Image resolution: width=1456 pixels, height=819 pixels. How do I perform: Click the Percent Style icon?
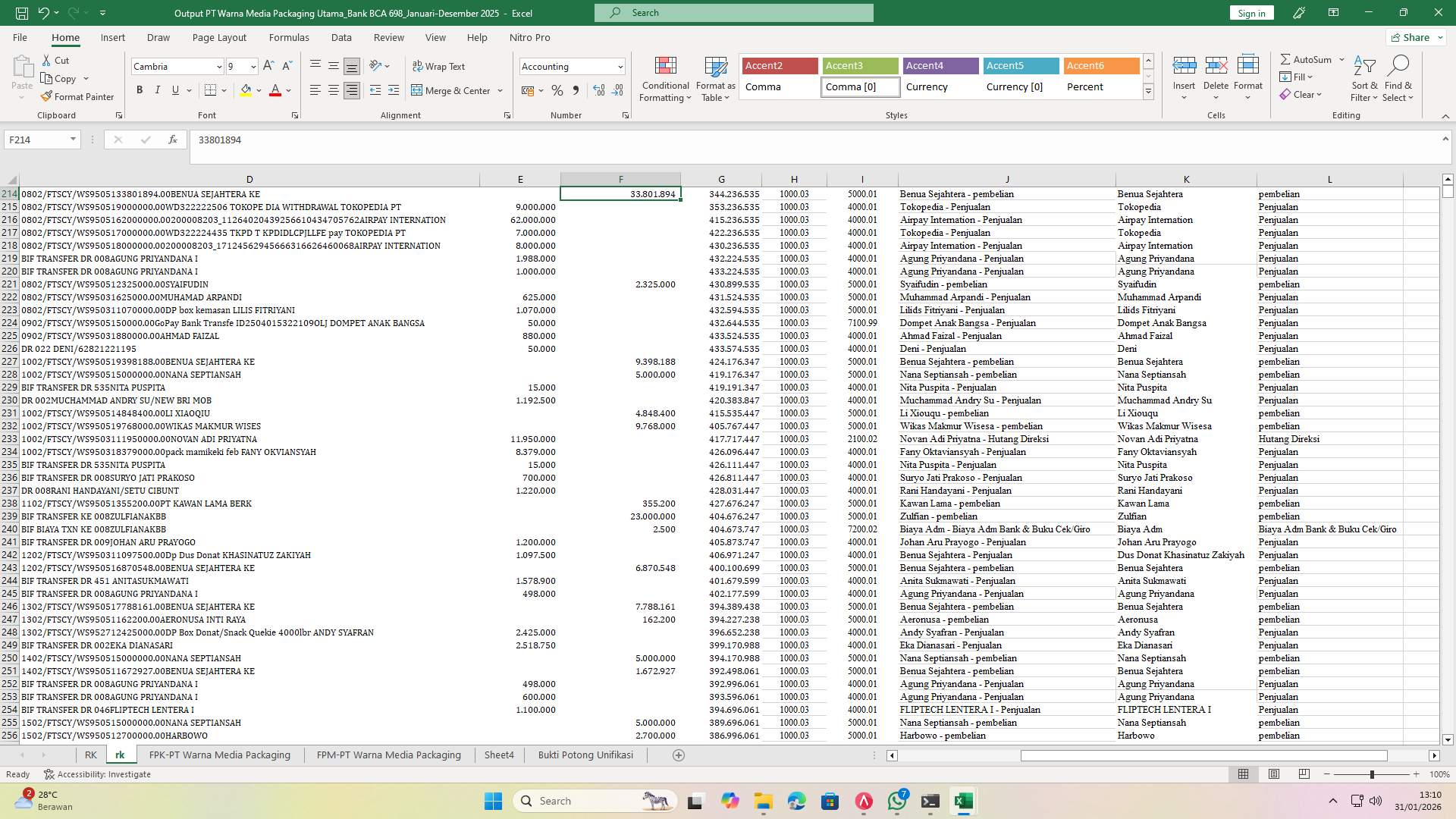pyautogui.click(x=557, y=90)
